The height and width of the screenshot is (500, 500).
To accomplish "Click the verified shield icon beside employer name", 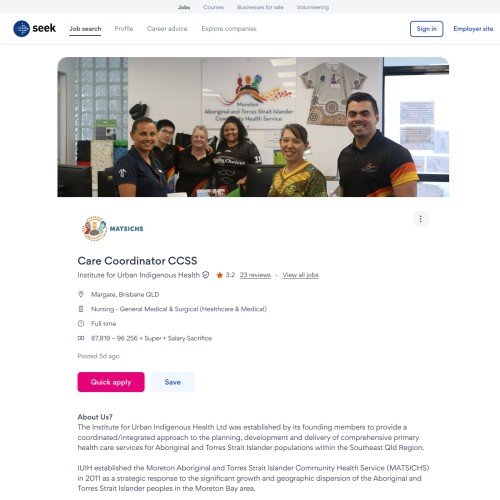I will [x=206, y=275].
